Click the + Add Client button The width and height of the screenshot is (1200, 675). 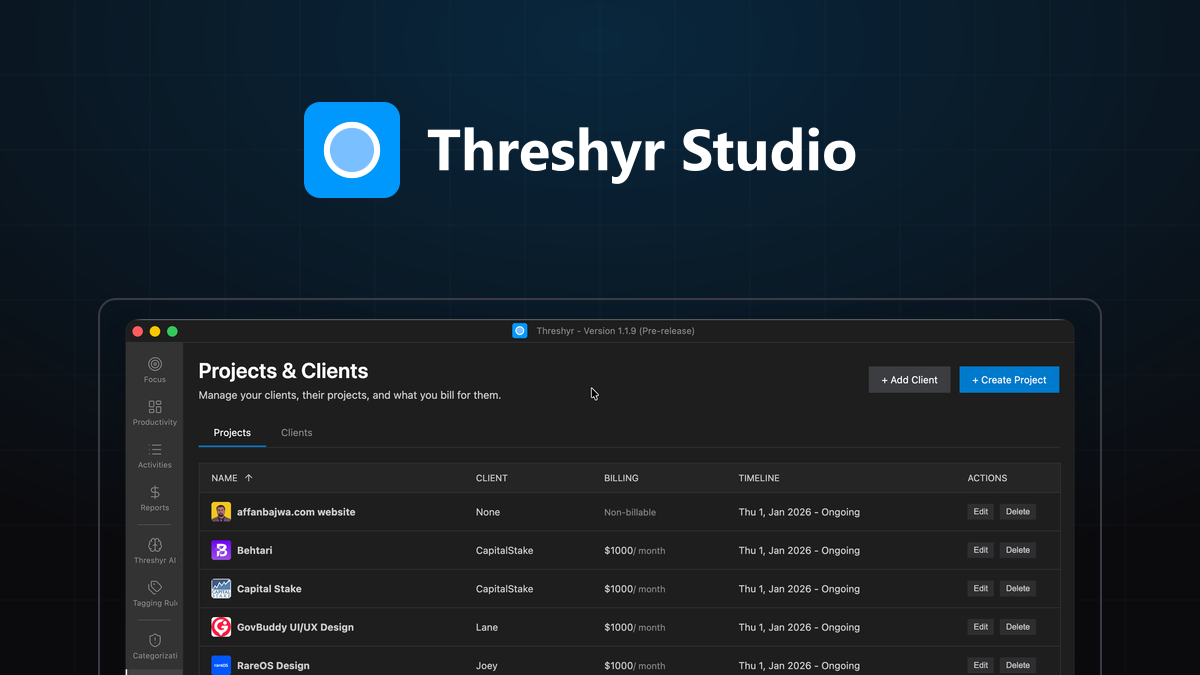(x=909, y=380)
